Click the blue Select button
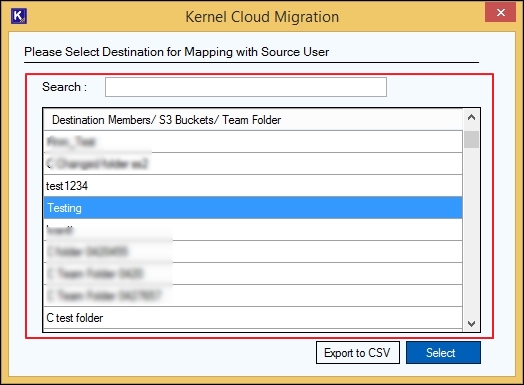This screenshot has width=524, height=385. [443, 353]
